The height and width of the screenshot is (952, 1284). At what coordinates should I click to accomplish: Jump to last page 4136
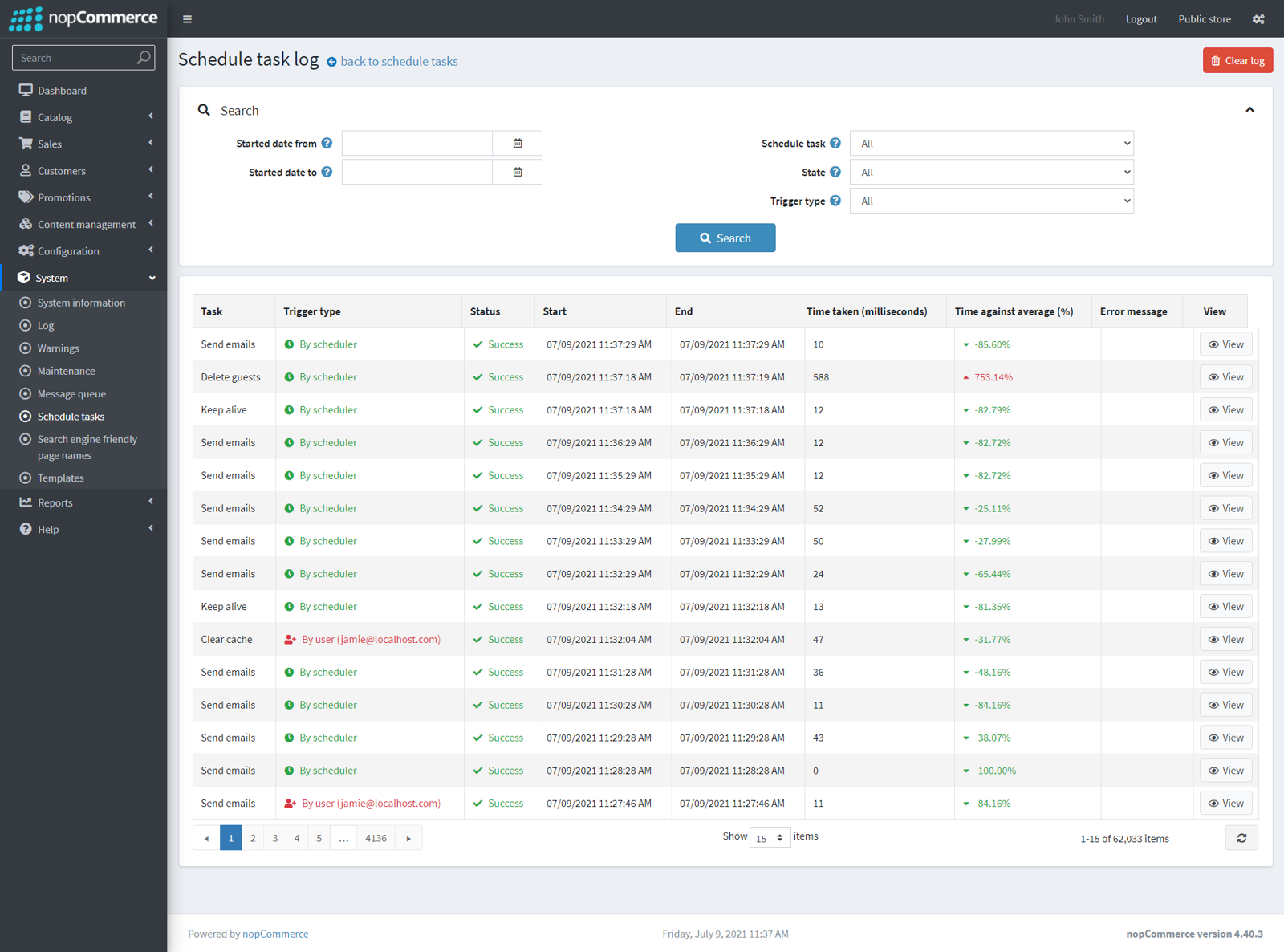[x=376, y=838]
